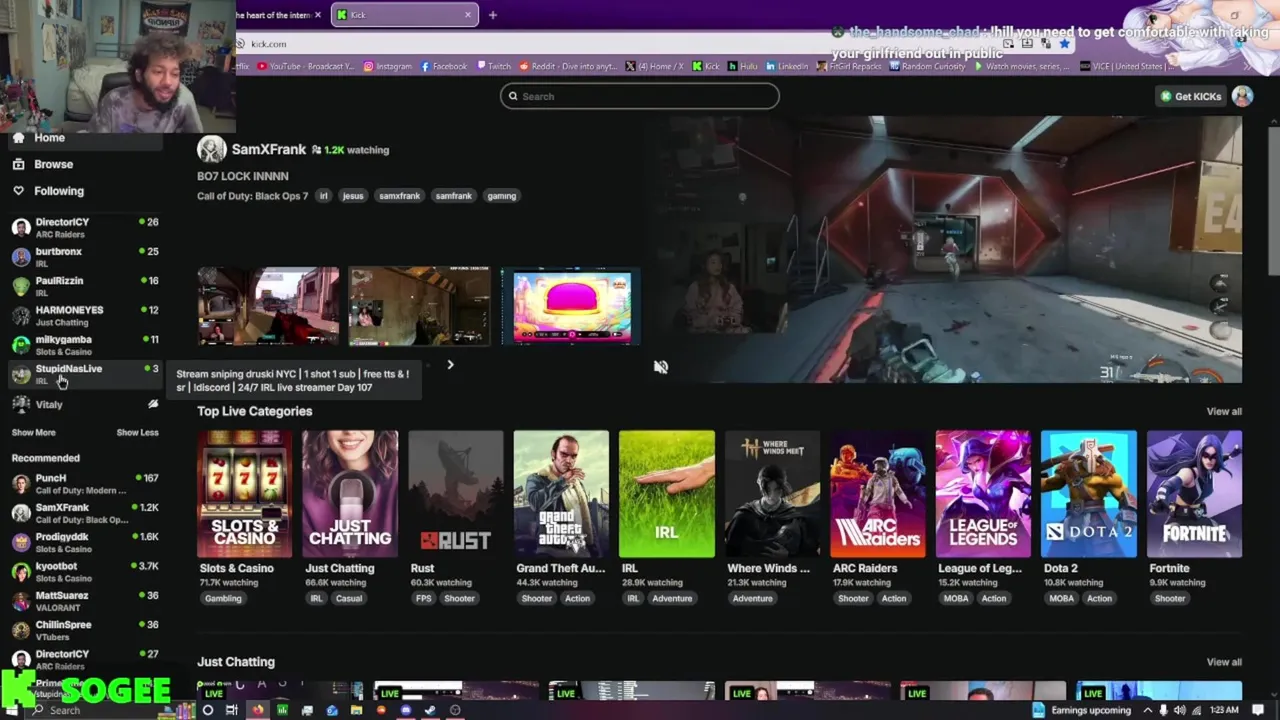This screenshot has width=1280, height=720.
Task: Open the Slots & Casino category card
Action: tap(244, 494)
